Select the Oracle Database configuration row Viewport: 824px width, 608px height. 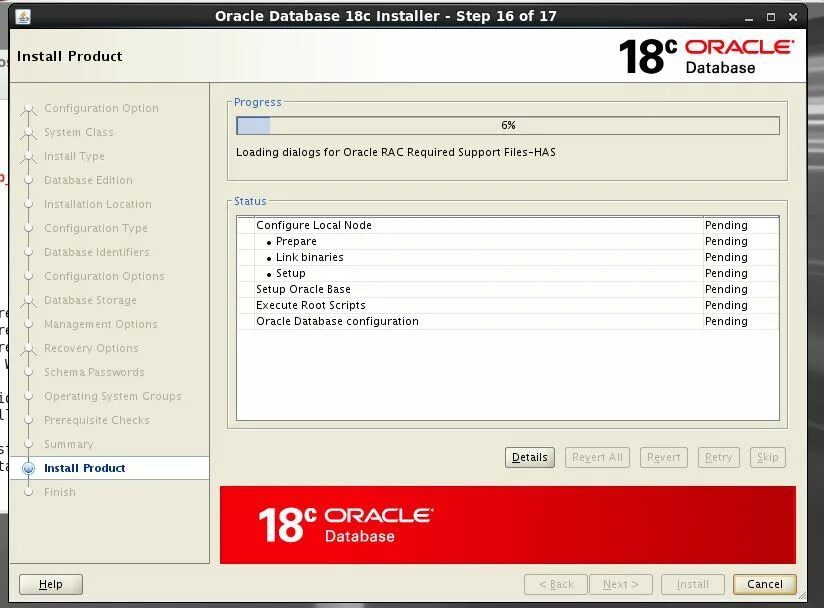508,322
